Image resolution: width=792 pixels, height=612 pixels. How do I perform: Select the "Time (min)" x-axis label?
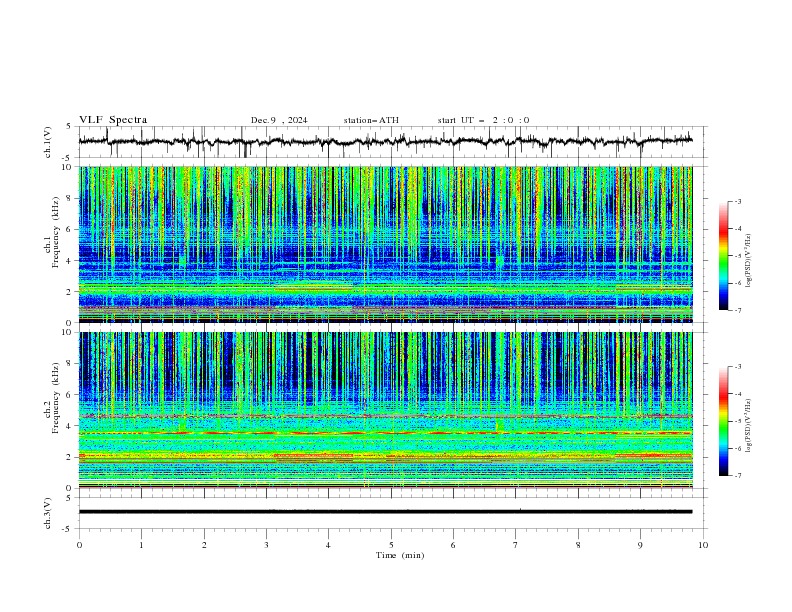(x=400, y=555)
